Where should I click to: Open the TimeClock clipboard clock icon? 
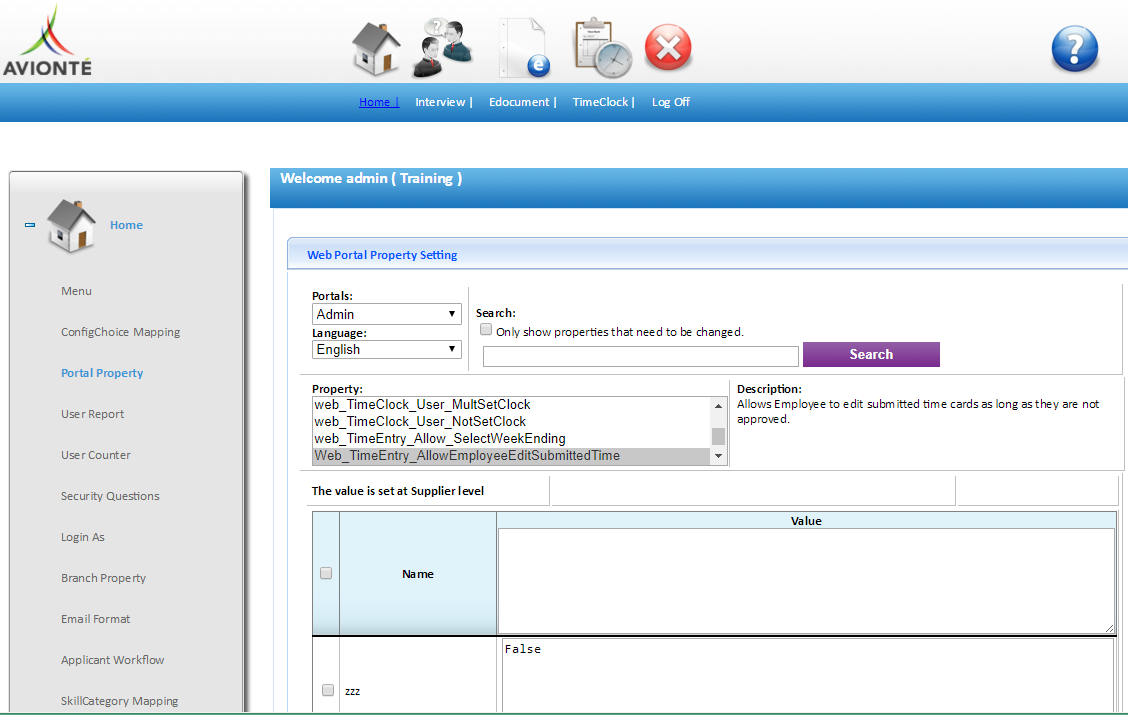tap(603, 47)
